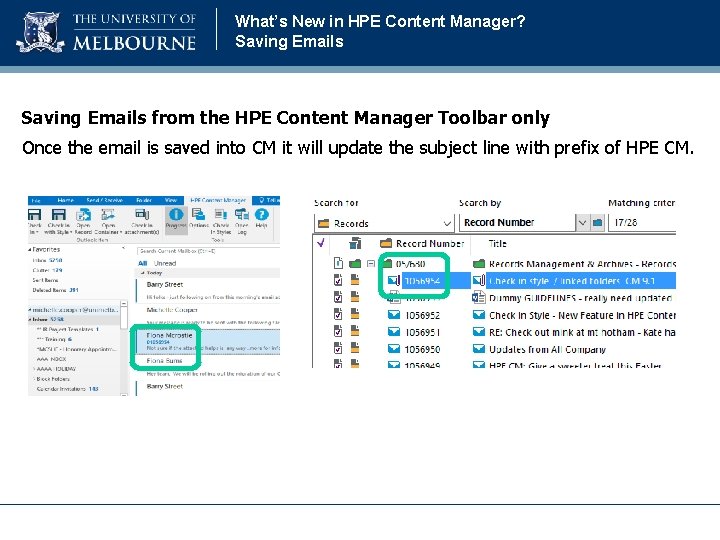The width and height of the screenshot is (720, 540).
Task: Toggle the tag checkbox in the 1056952 row
Action: pyautogui.click(x=338, y=315)
